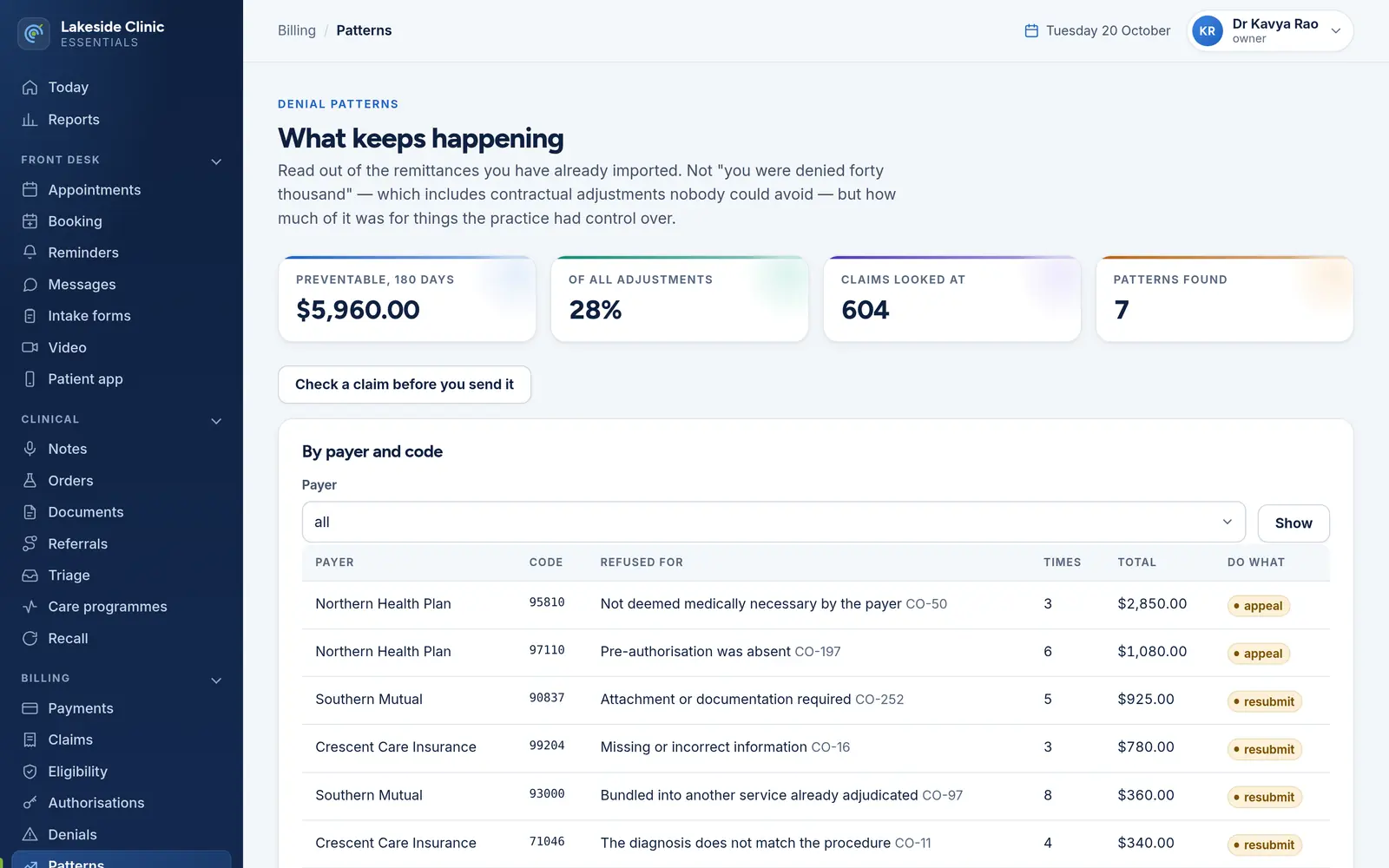Click the Reminders bell icon

[30, 253]
